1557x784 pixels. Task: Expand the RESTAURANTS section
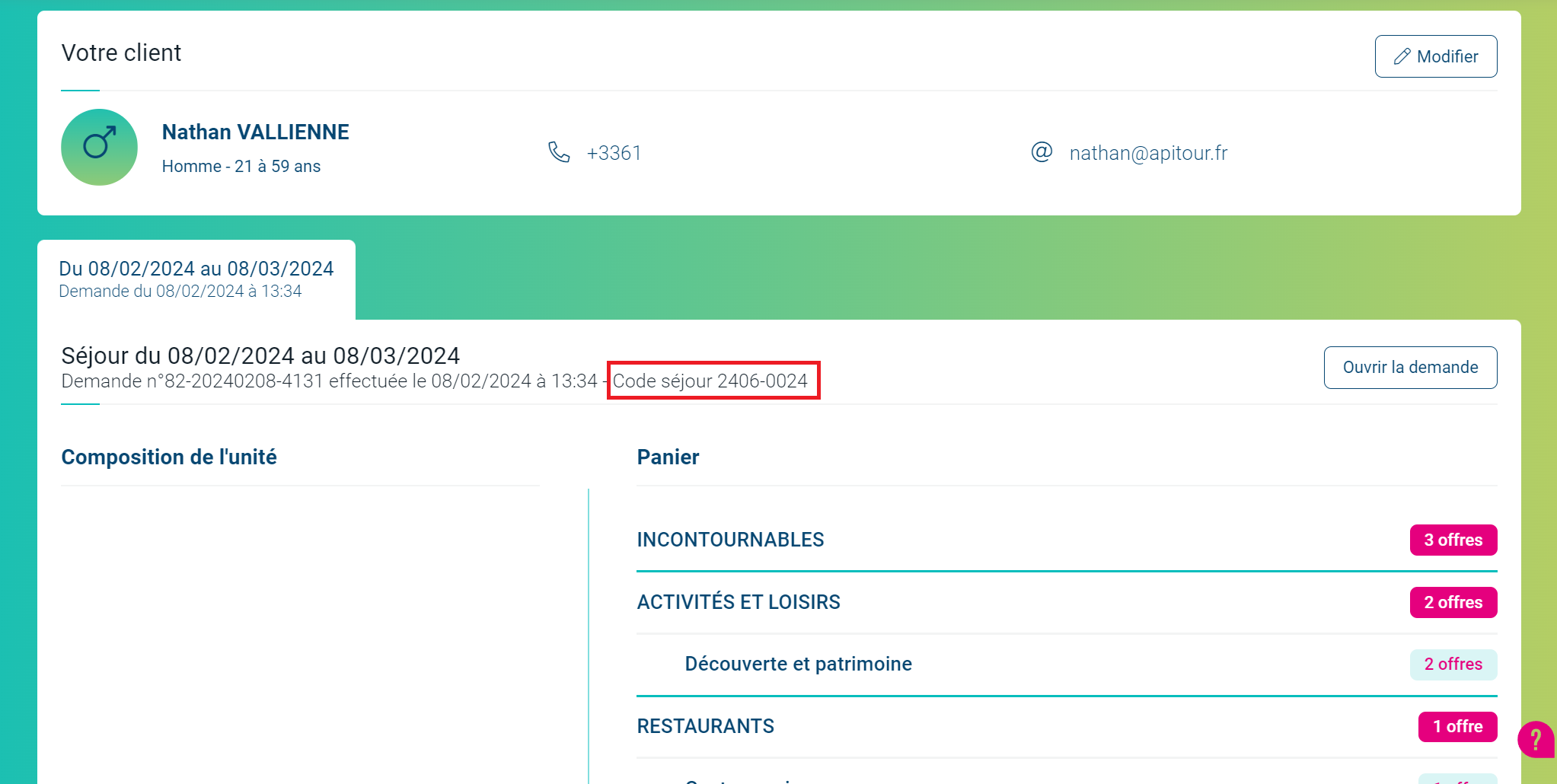click(704, 725)
